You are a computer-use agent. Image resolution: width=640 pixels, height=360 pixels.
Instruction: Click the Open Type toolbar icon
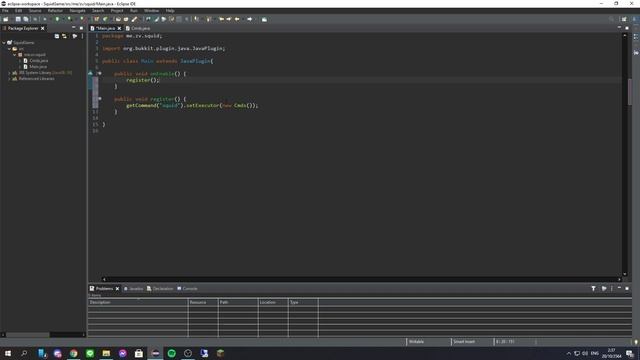(118, 19)
